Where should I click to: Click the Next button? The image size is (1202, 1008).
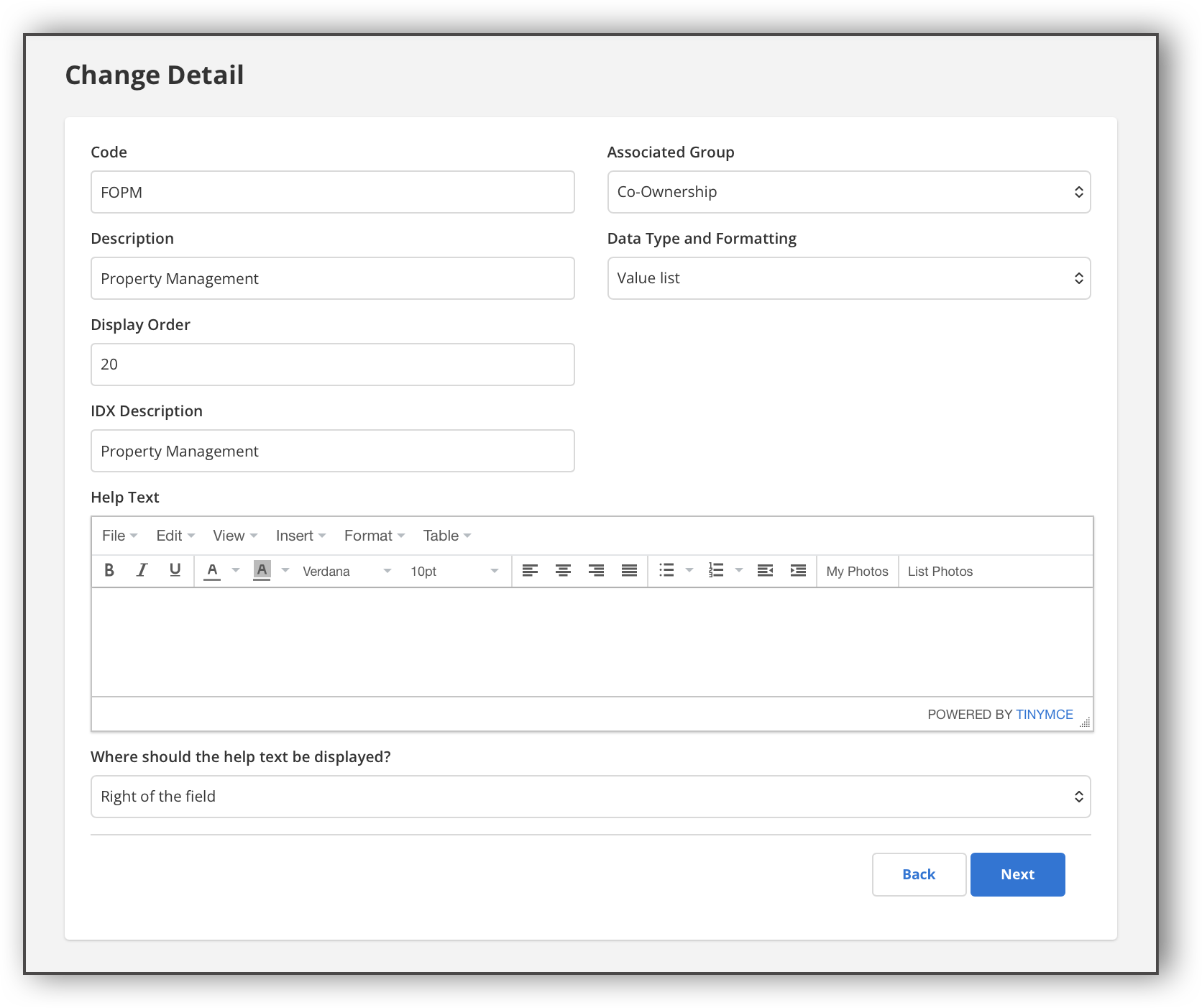1017,874
